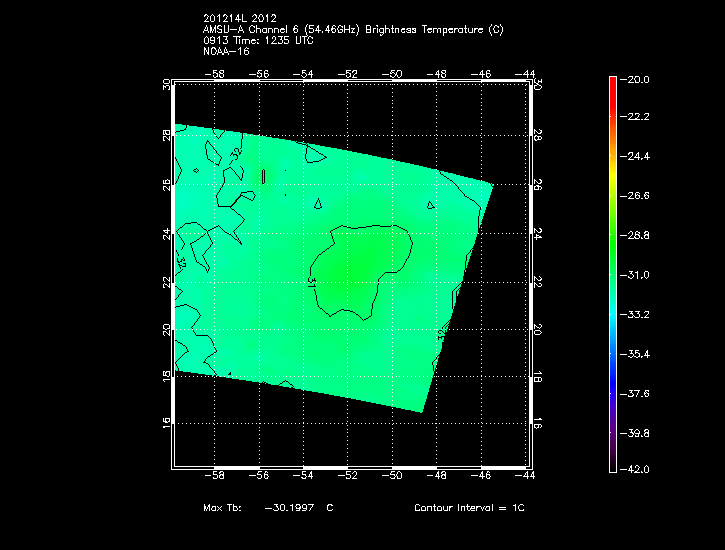Click the 30 latitude label on left axis
The height and width of the screenshot is (550, 725).
click(x=166, y=86)
